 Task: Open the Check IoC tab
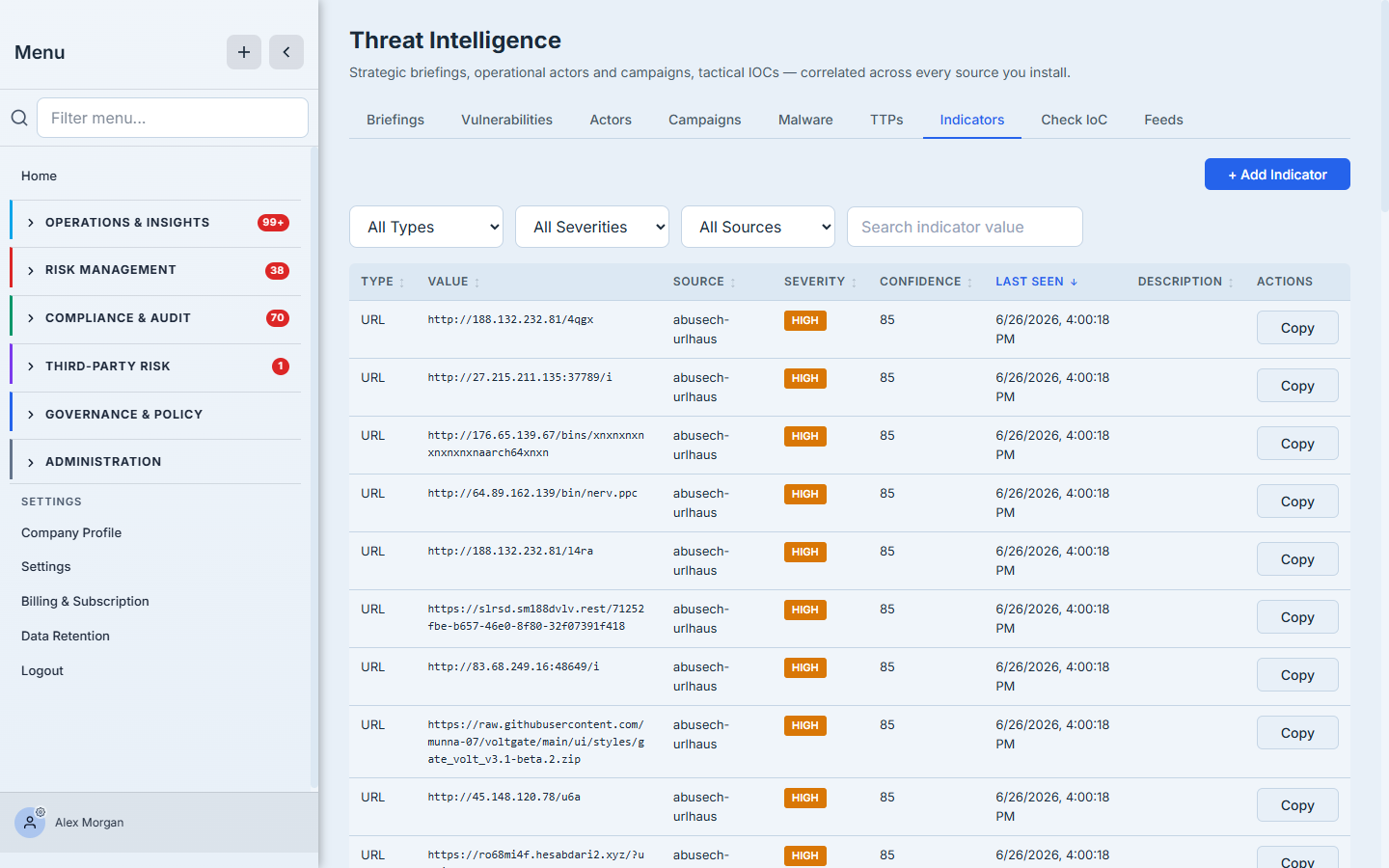coord(1074,120)
